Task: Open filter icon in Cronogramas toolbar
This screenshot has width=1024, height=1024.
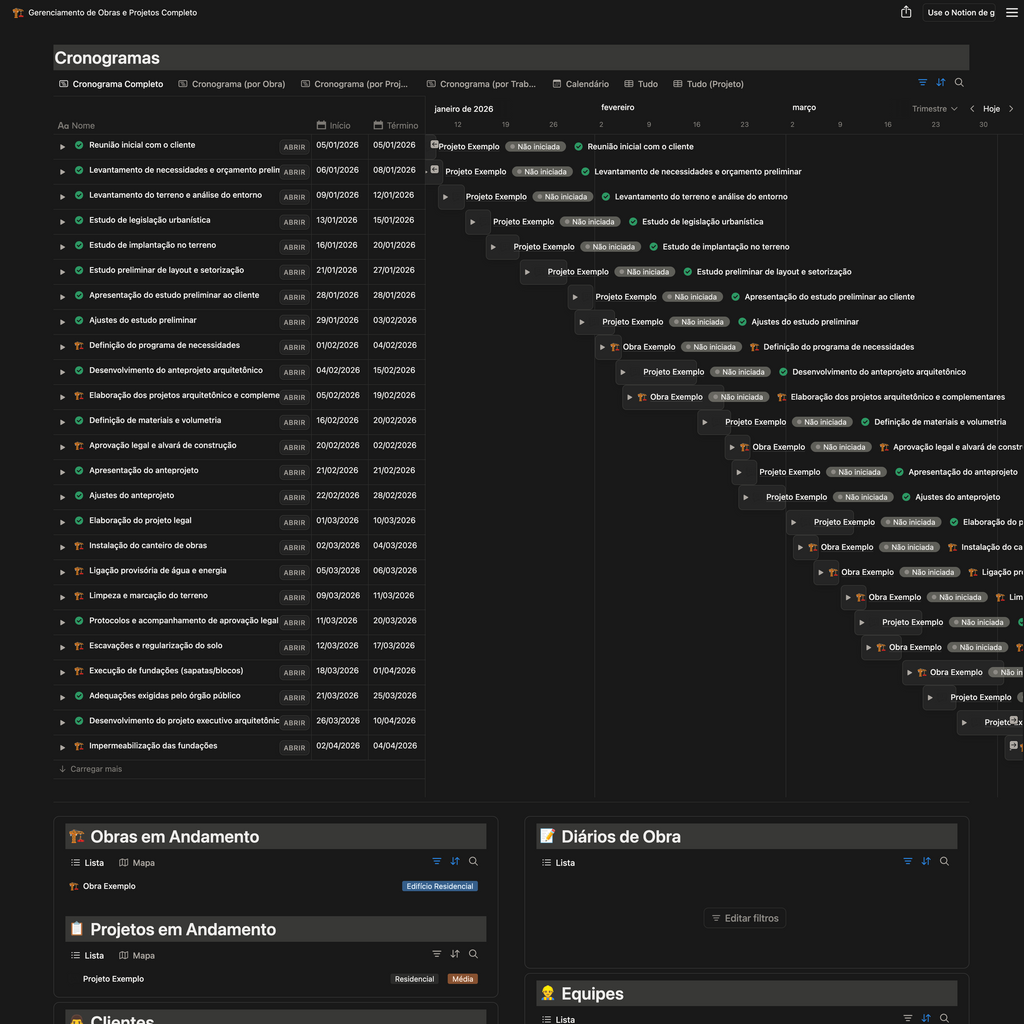Action: point(922,83)
